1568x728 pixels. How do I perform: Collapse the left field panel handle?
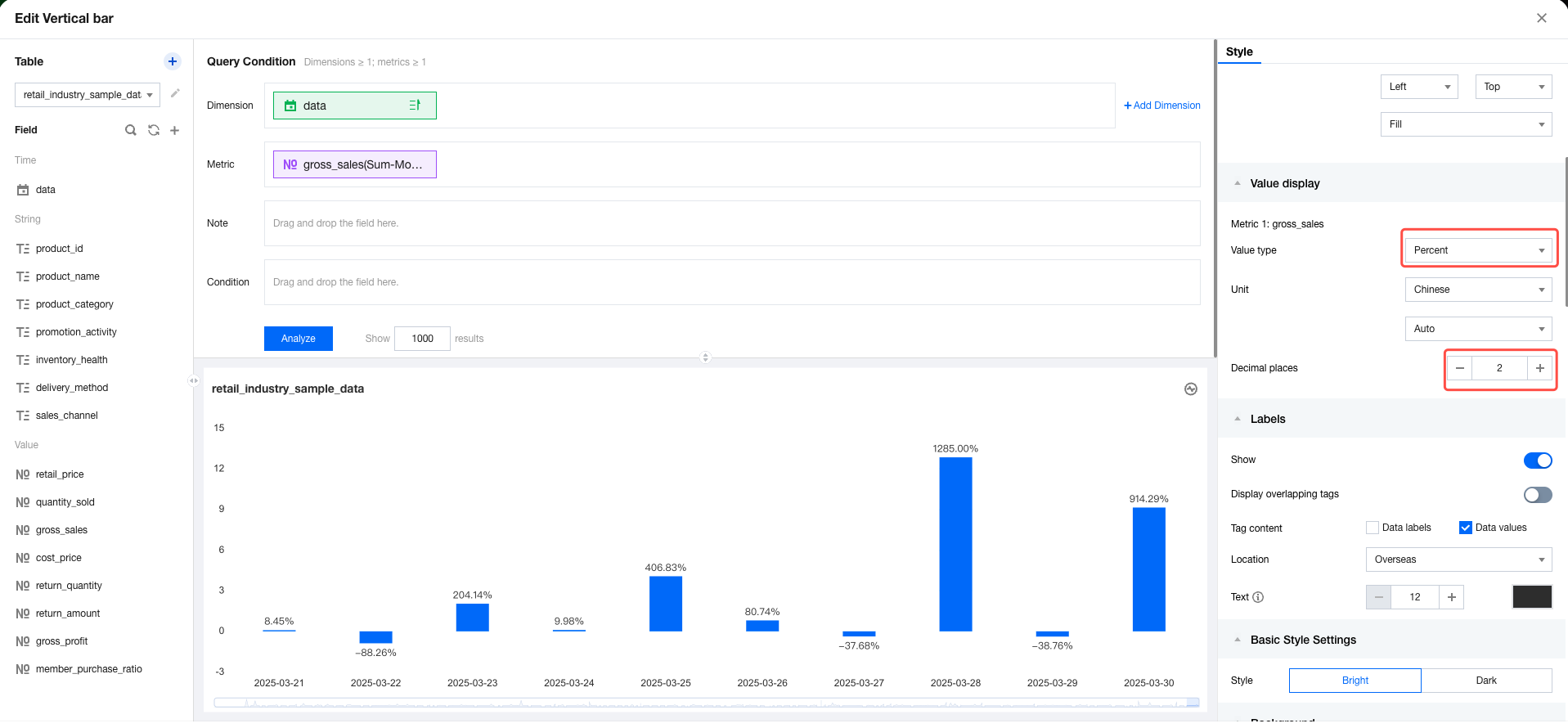pyautogui.click(x=193, y=380)
